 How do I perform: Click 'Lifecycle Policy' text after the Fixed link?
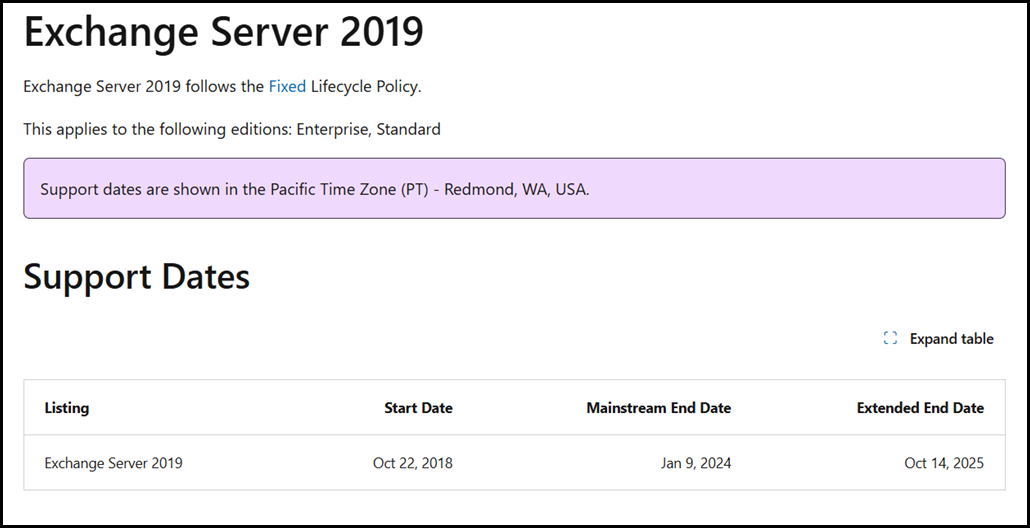[366, 87]
